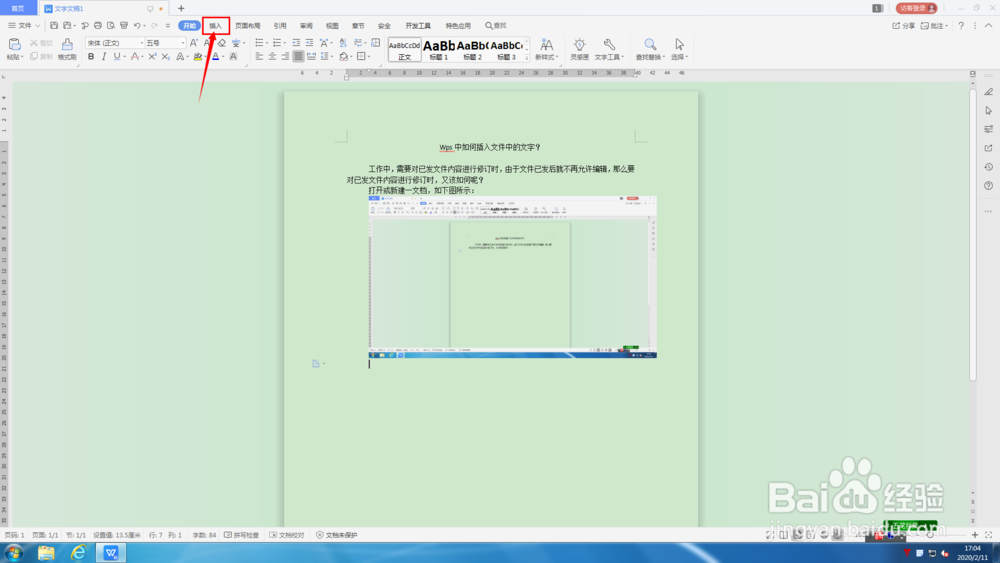Open Print Preview from quick access toolbar
The width and height of the screenshot is (1000, 563).
[x=111, y=26]
